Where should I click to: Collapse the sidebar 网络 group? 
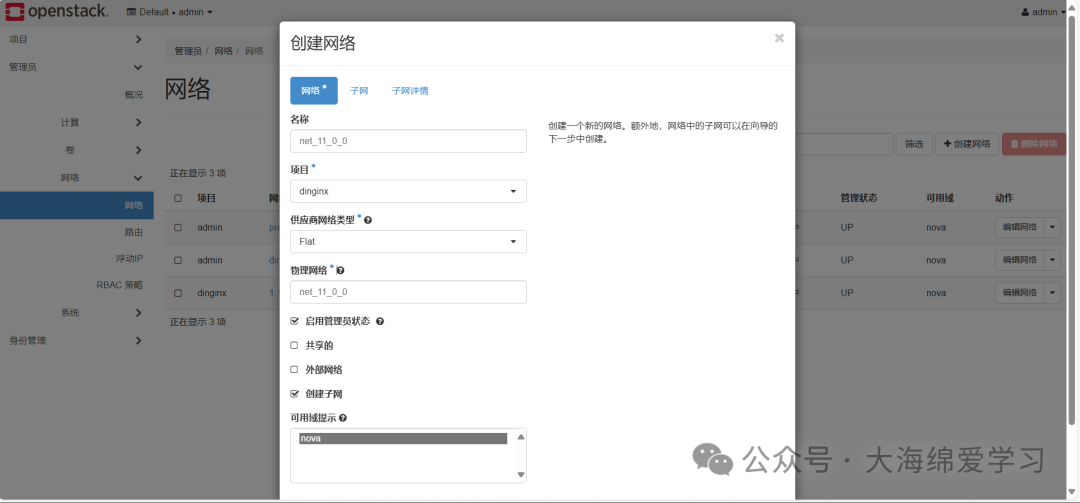pyautogui.click(x=76, y=177)
